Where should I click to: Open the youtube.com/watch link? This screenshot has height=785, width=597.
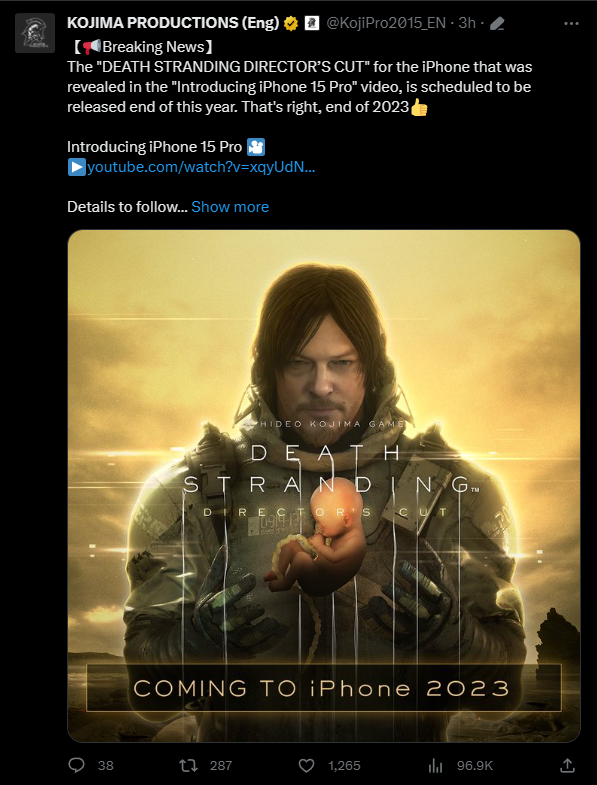(x=201, y=167)
